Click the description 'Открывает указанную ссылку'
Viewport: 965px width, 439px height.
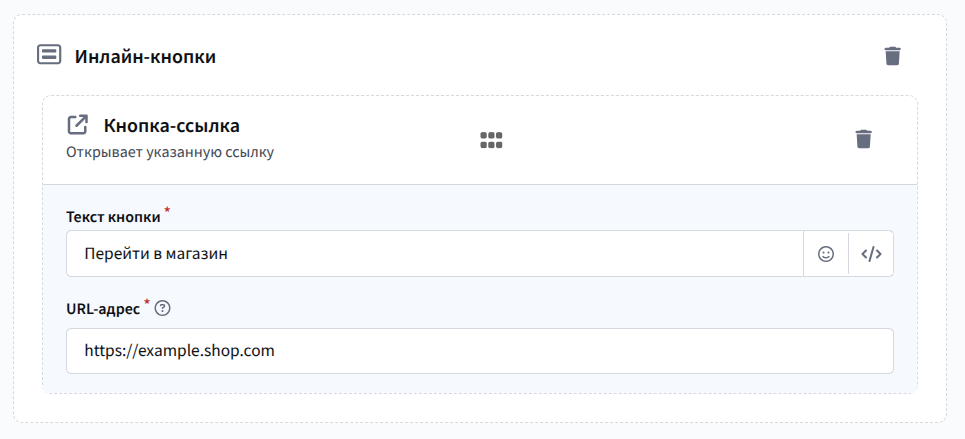pos(170,153)
